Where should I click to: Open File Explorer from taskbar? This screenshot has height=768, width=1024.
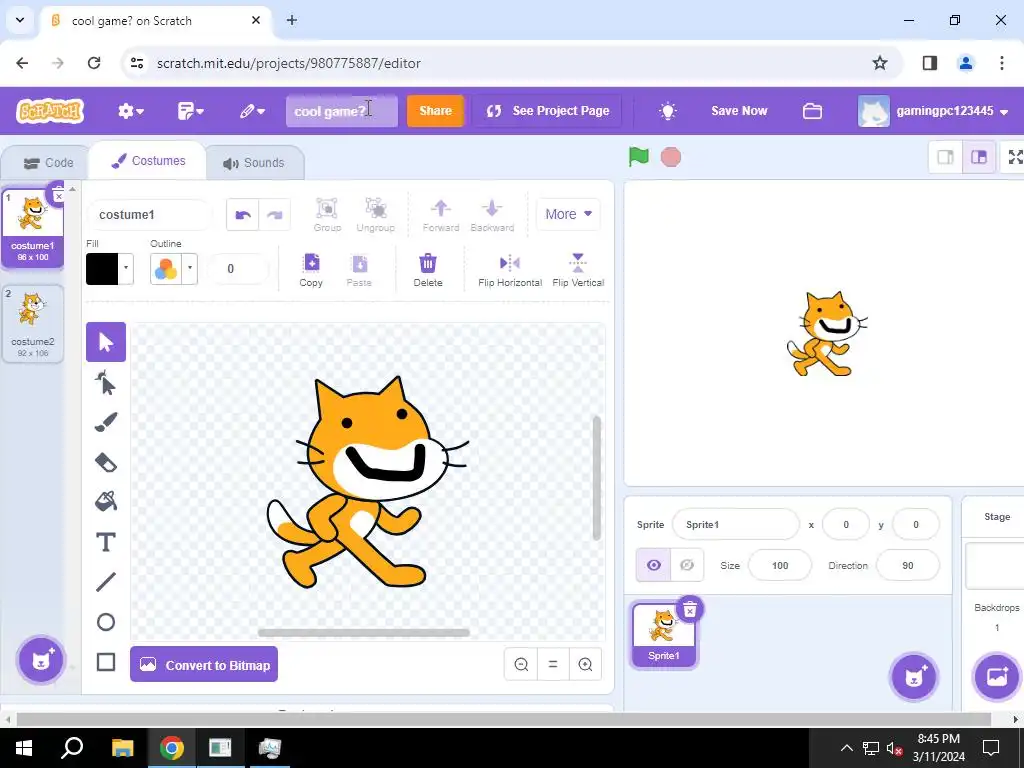point(122,748)
